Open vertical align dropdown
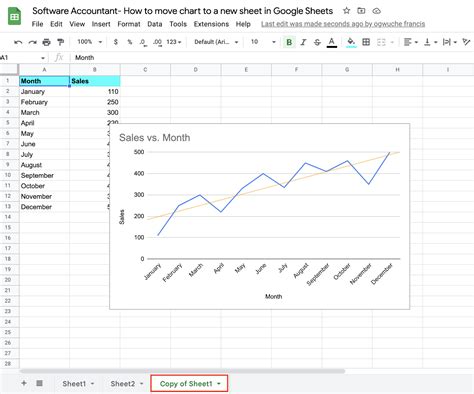This screenshot has width=474, height=394. tap(430, 42)
